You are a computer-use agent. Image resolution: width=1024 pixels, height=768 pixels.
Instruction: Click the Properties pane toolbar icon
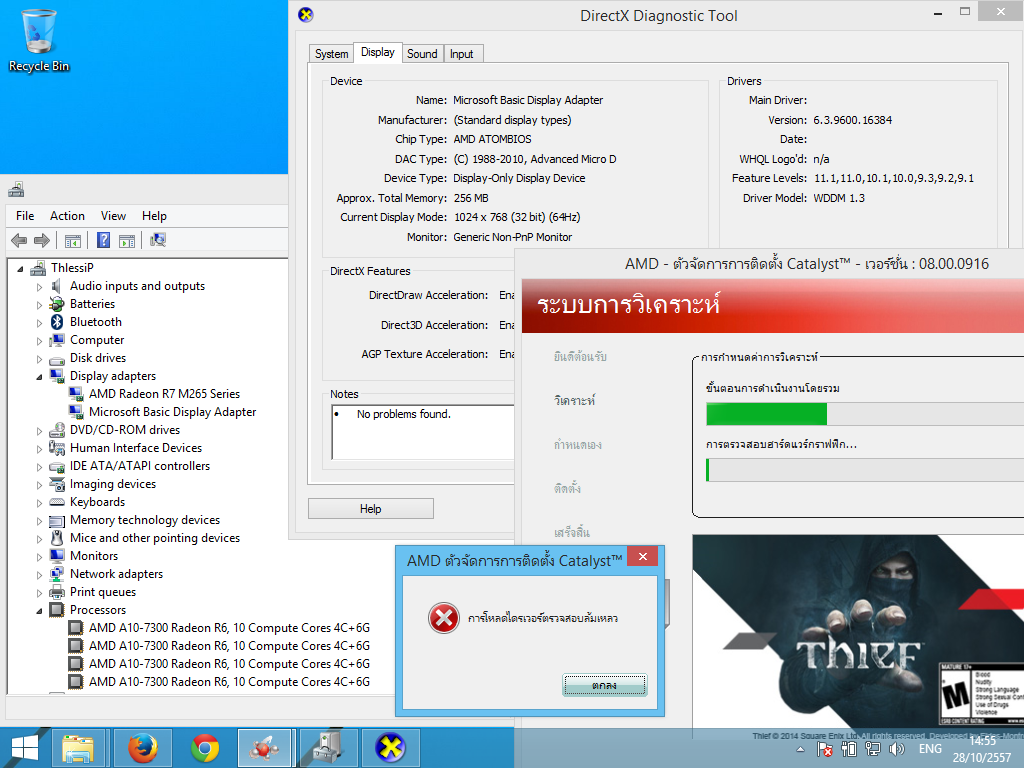(127, 240)
